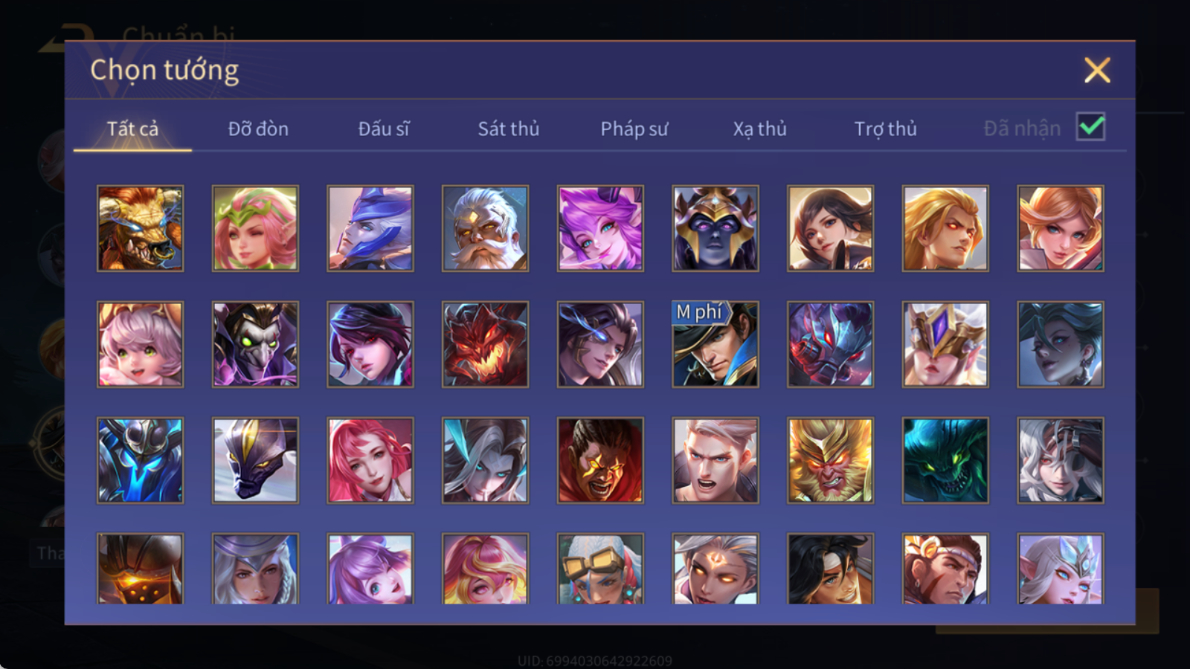This screenshot has width=1190, height=669.
Task: Toggle the Đã nhận checkbox
Action: (x=1091, y=127)
